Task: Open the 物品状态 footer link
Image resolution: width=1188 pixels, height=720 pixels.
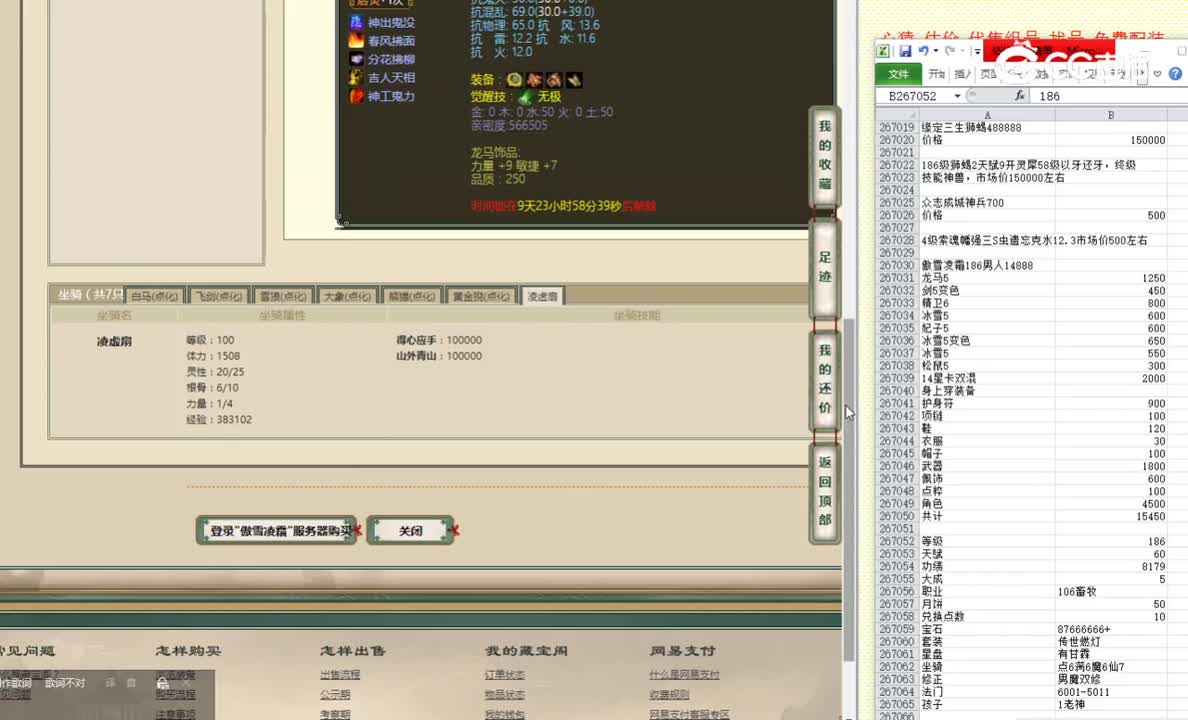Action: coord(505,694)
